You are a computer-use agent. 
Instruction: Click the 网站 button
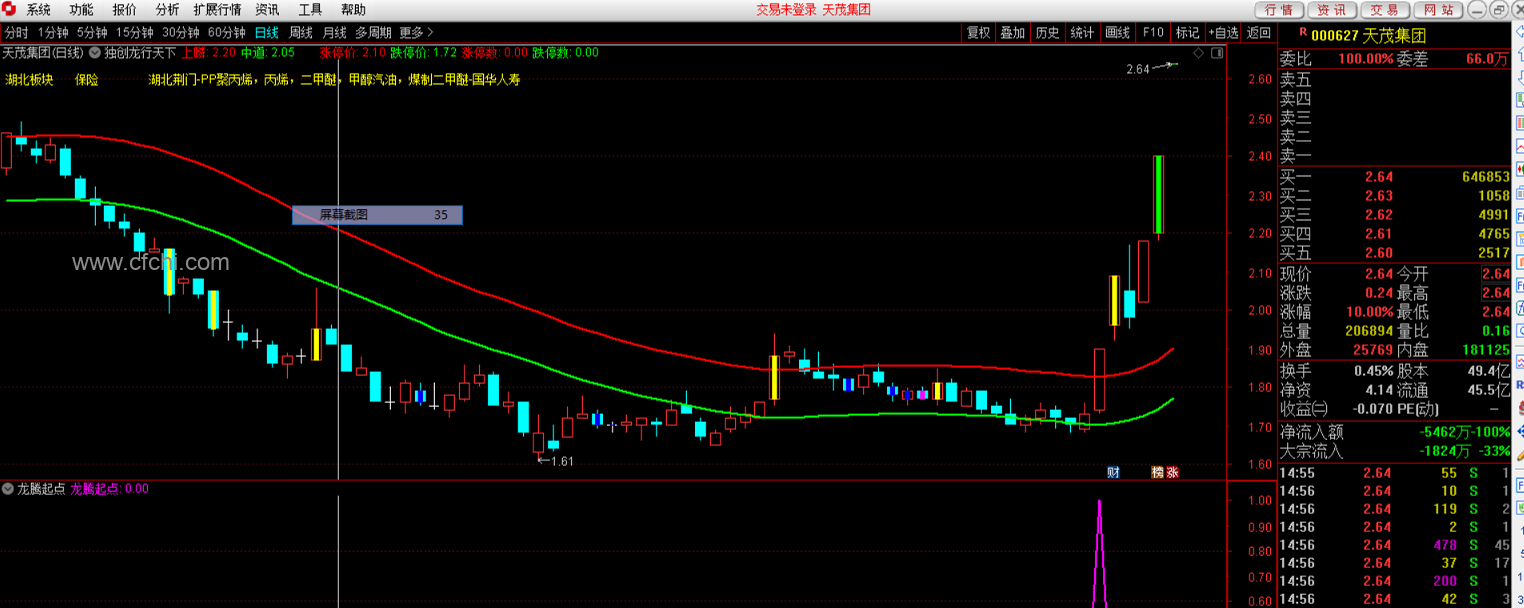[1438, 10]
